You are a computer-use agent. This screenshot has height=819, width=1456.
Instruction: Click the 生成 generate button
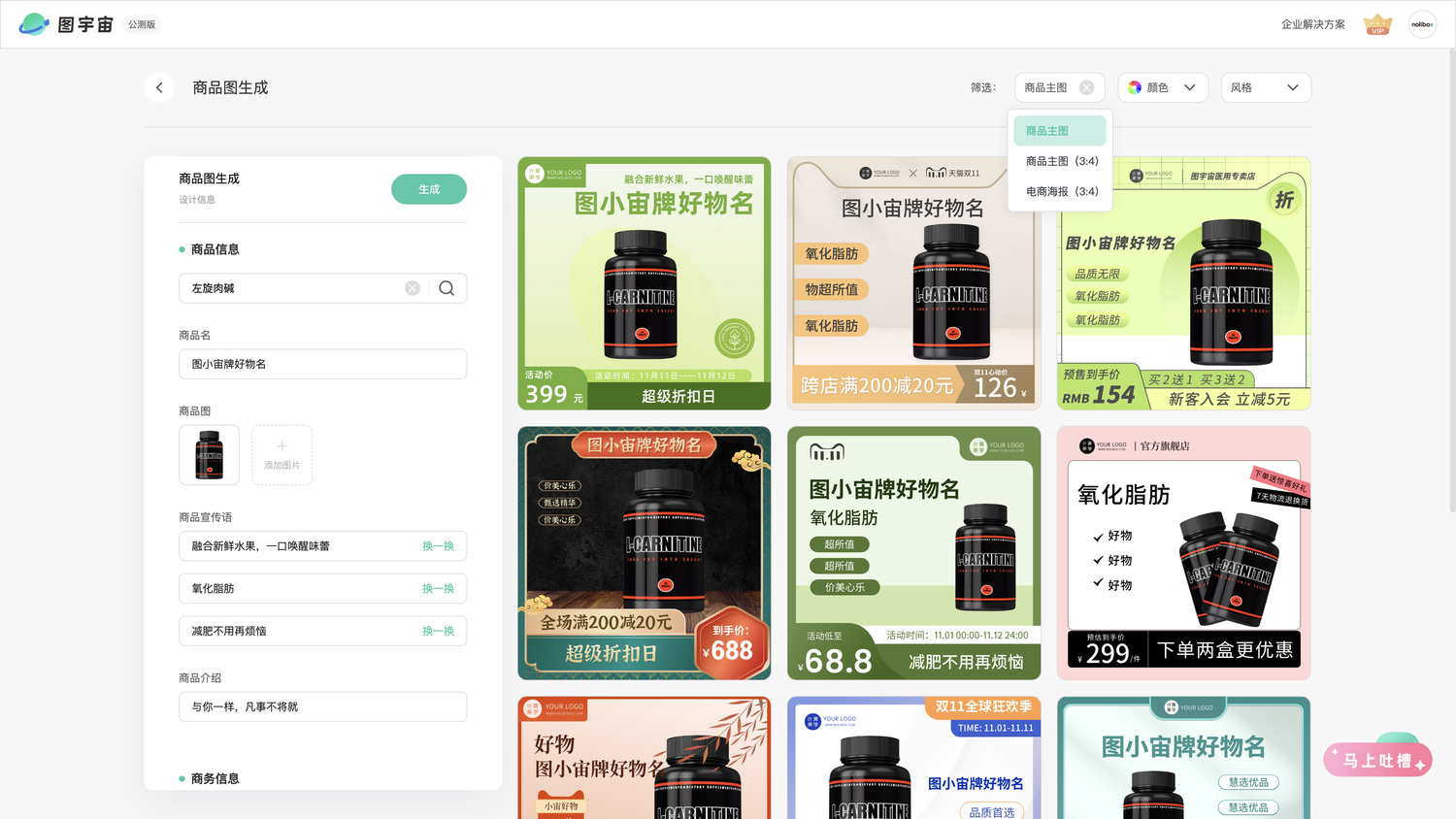429,189
